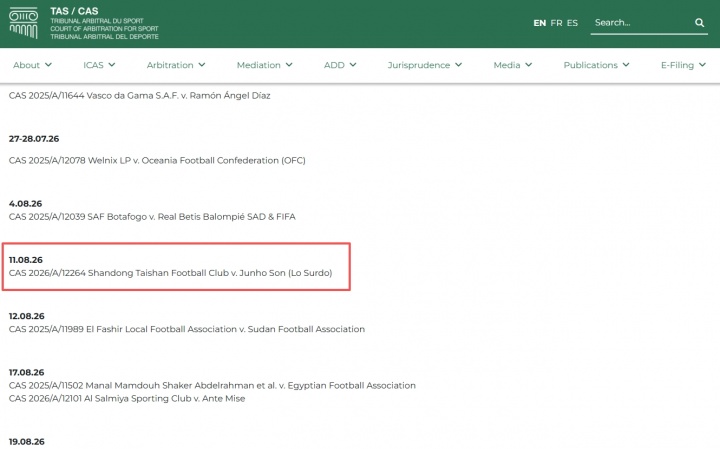Expand the chevron next to Arbitration
This screenshot has height=449, width=720.
click(202, 65)
